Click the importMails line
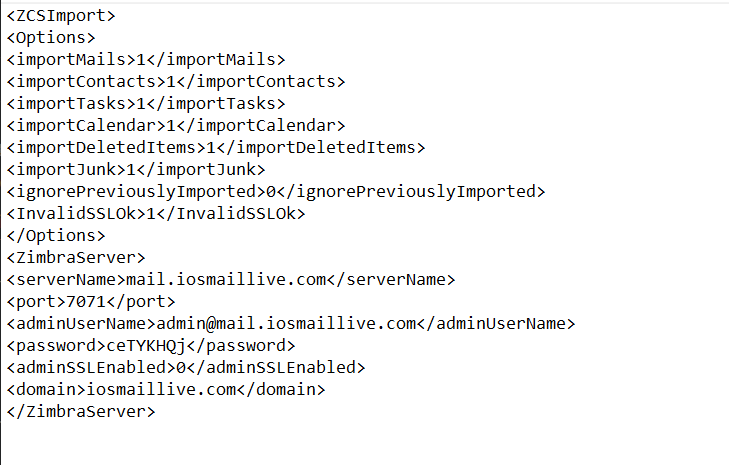 pos(146,60)
